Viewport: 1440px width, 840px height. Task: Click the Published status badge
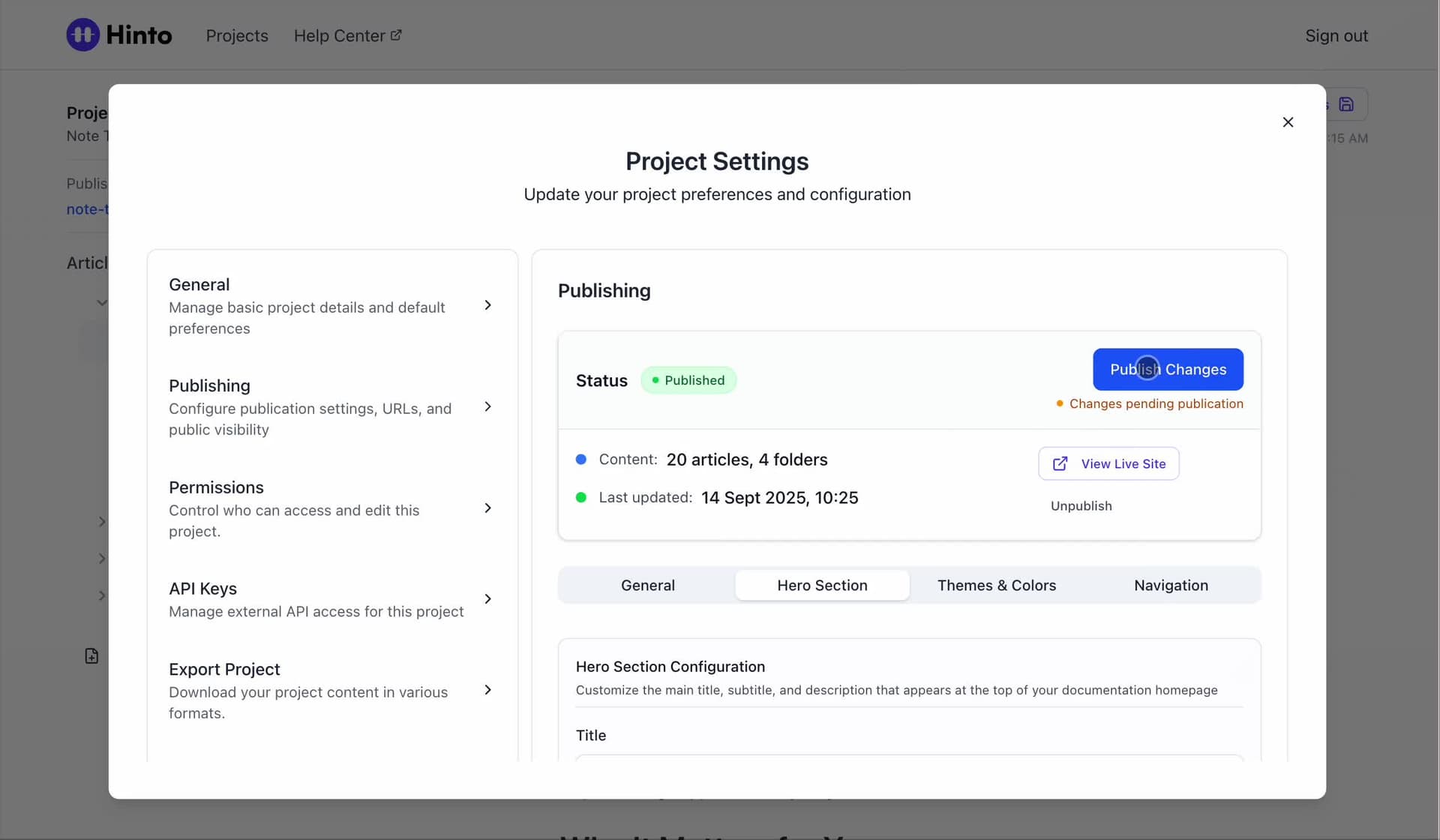[688, 380]
